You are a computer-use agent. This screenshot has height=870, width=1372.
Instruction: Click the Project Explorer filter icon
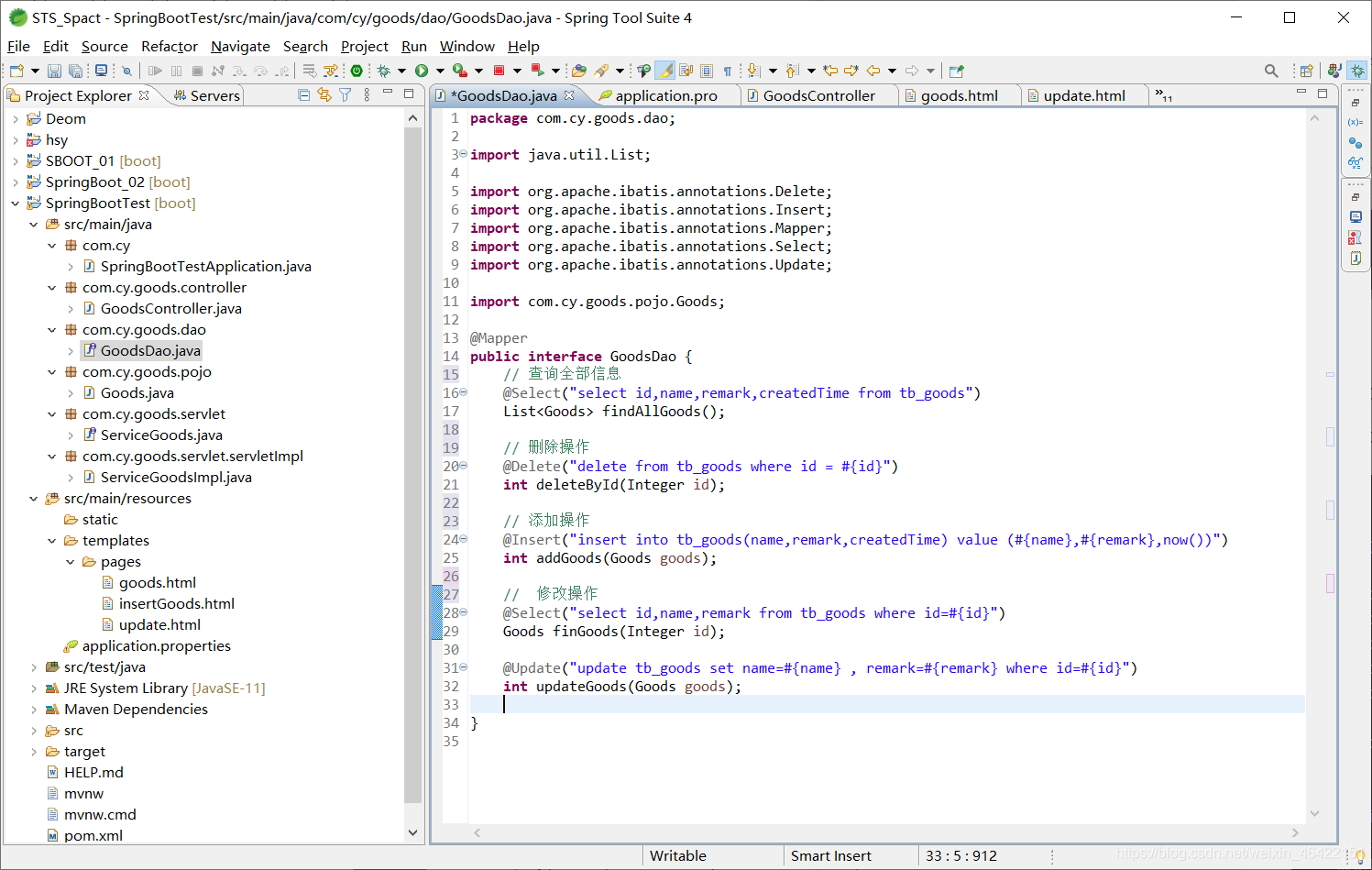tap(346, 94)
